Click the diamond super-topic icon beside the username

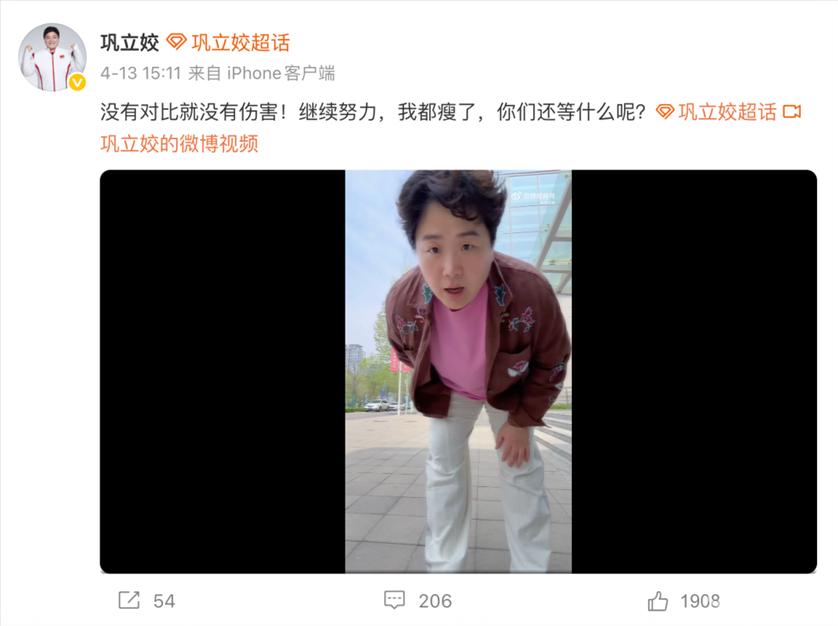[176, 42]
